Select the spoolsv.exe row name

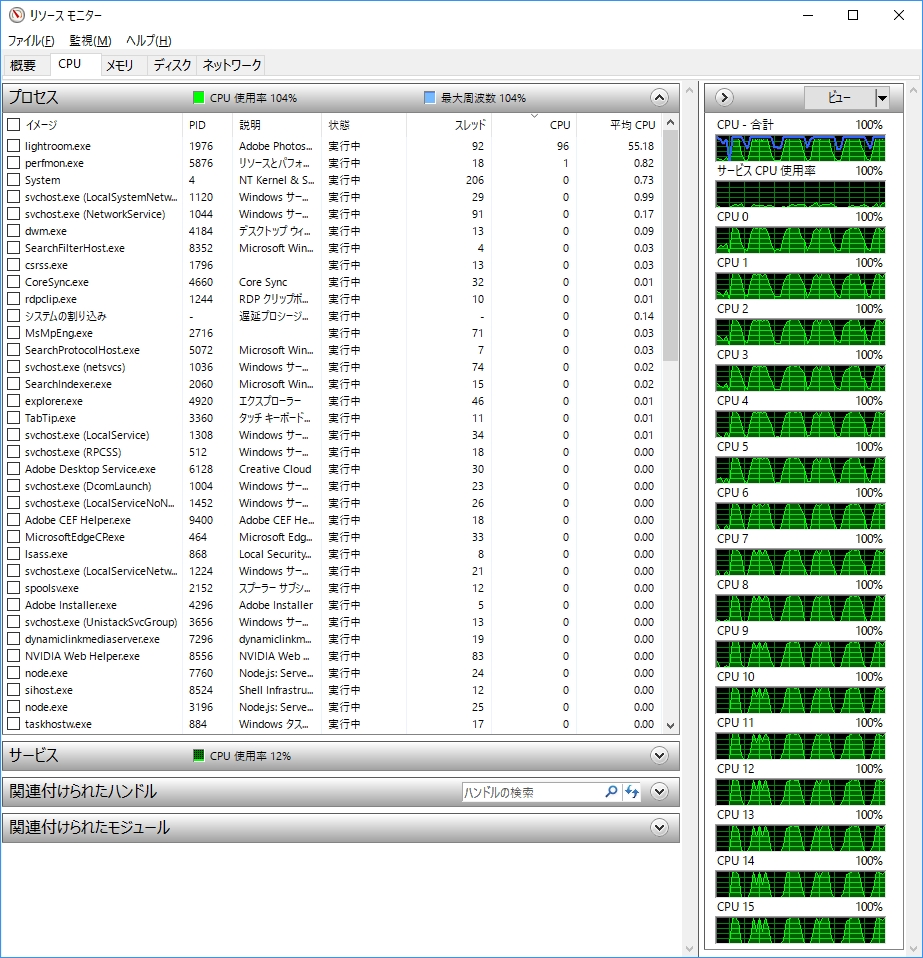pos(52,588)
